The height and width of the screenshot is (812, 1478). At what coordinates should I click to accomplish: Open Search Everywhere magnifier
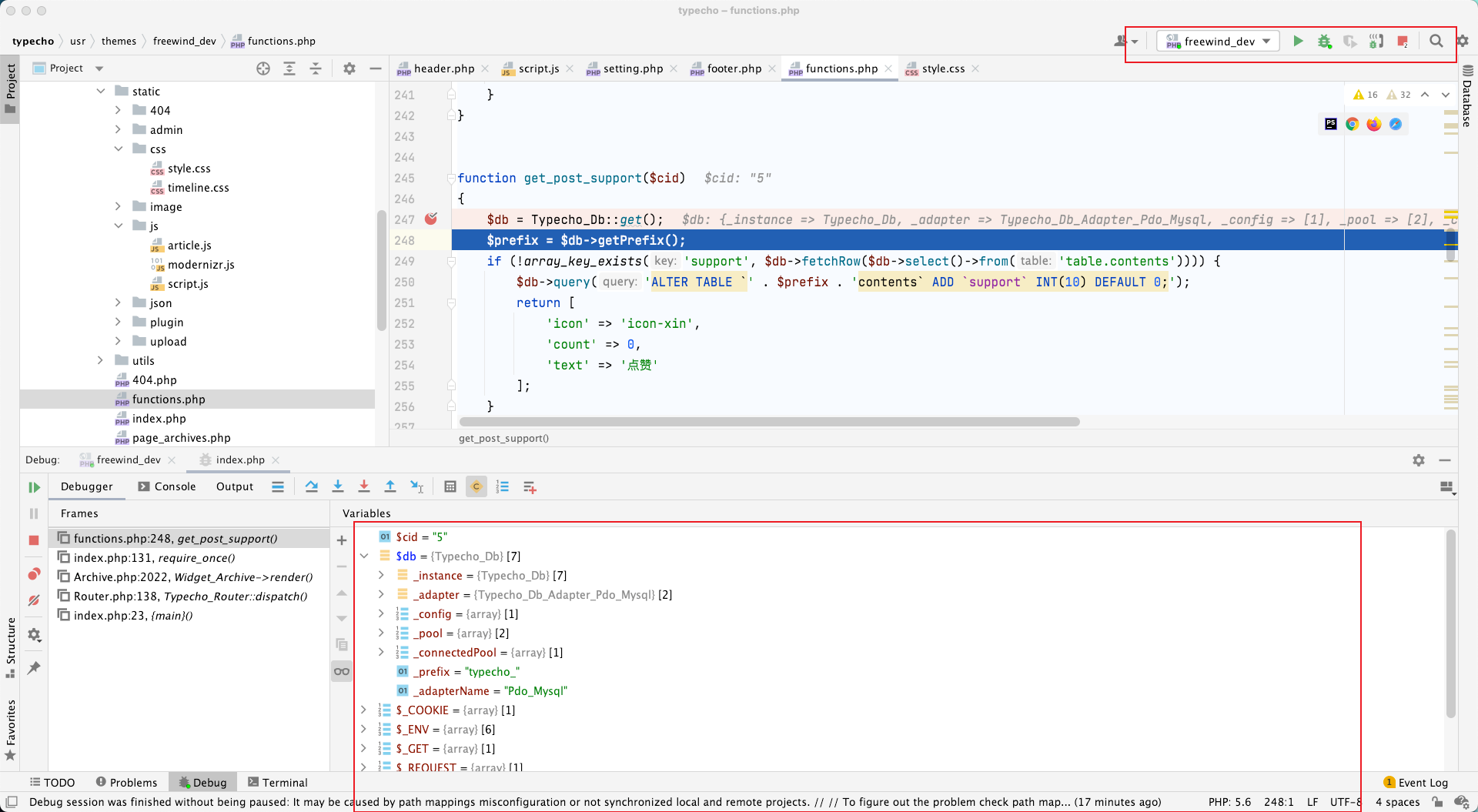tap(1436, 41)
